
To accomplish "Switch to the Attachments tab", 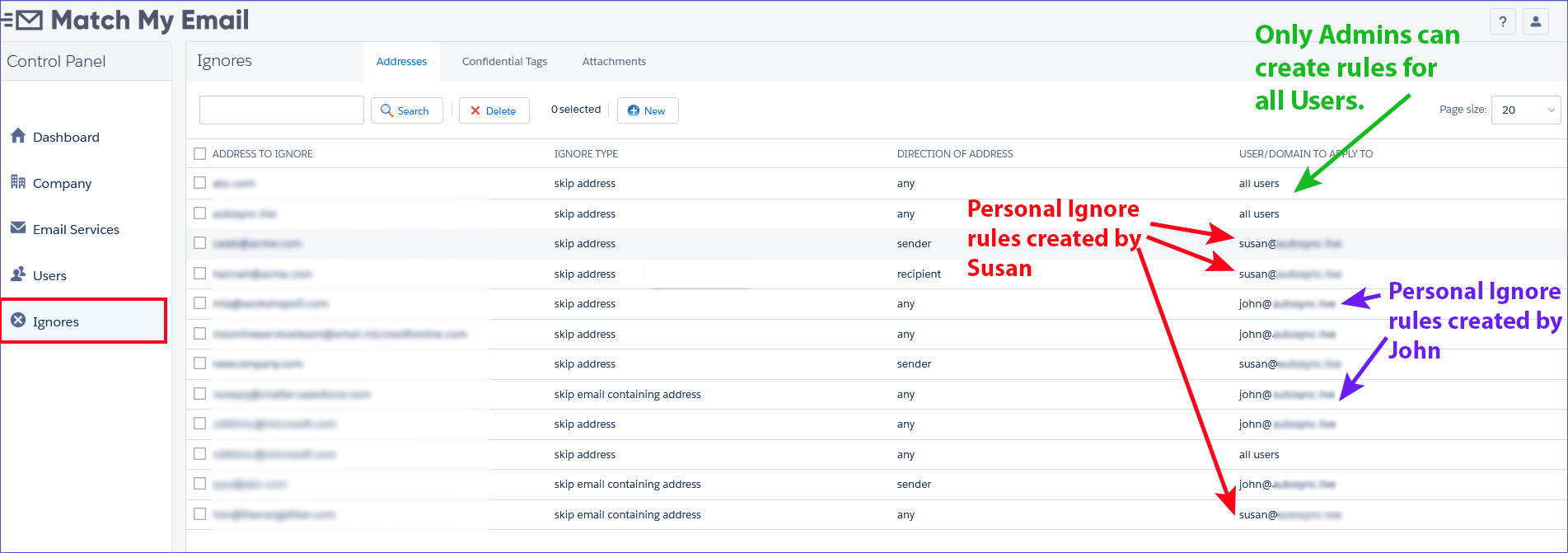I will coord(614,62).
